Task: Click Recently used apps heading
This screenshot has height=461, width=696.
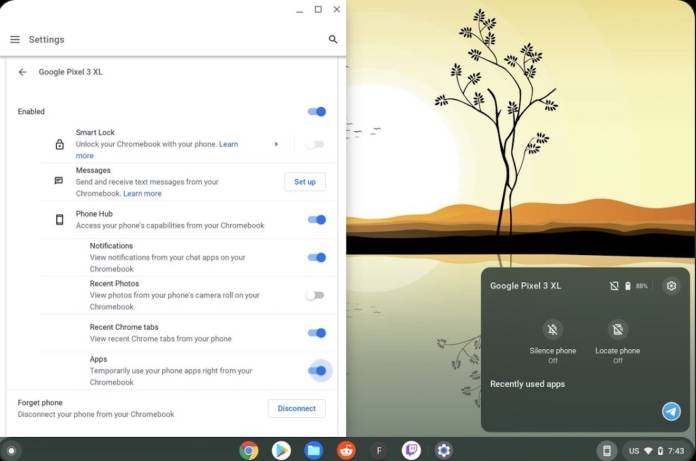Action: (x=527, y=384)
